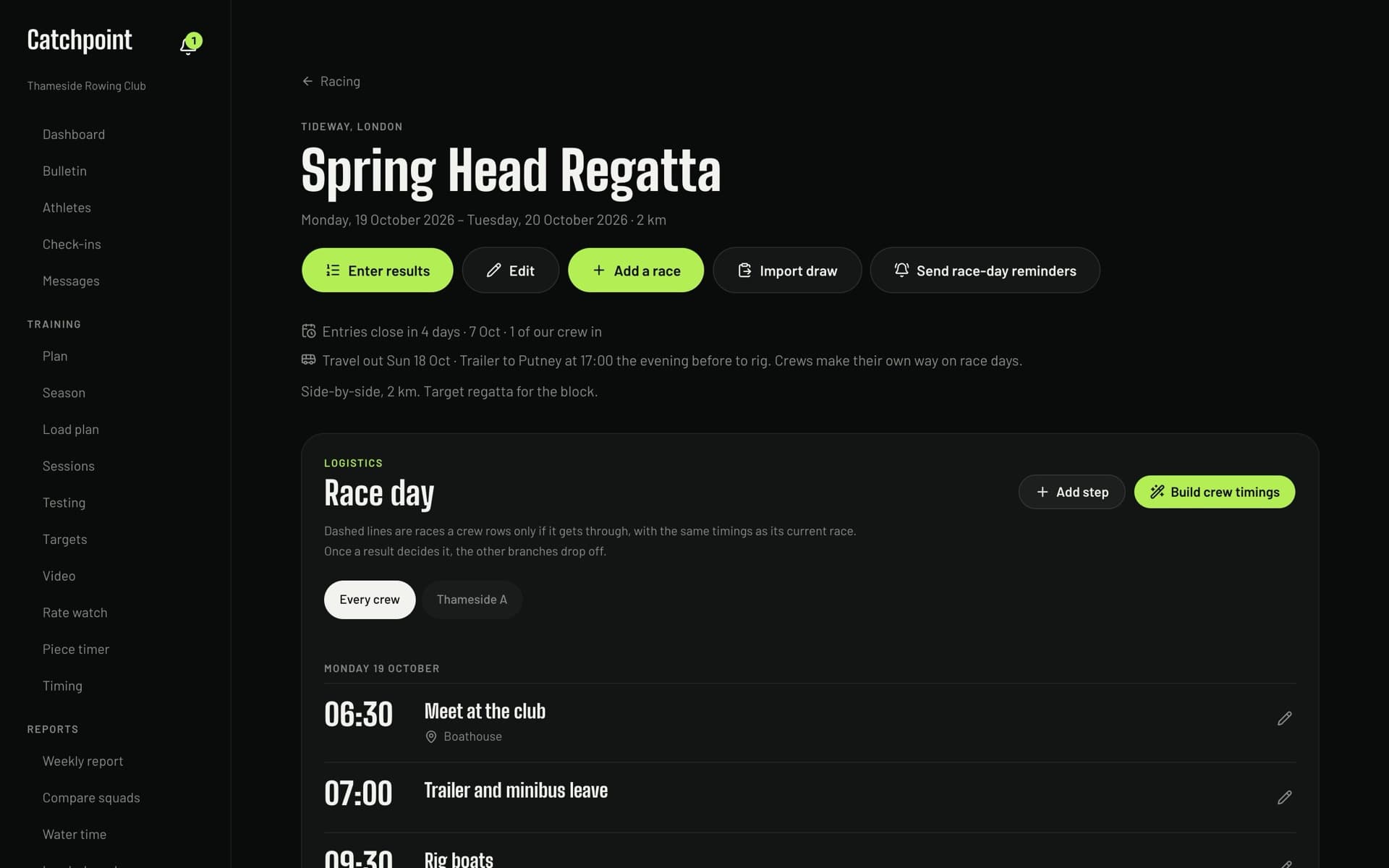
Task: Open Bulletin in the sidebar
Action: pyautogui.click(x=64, y=171)
